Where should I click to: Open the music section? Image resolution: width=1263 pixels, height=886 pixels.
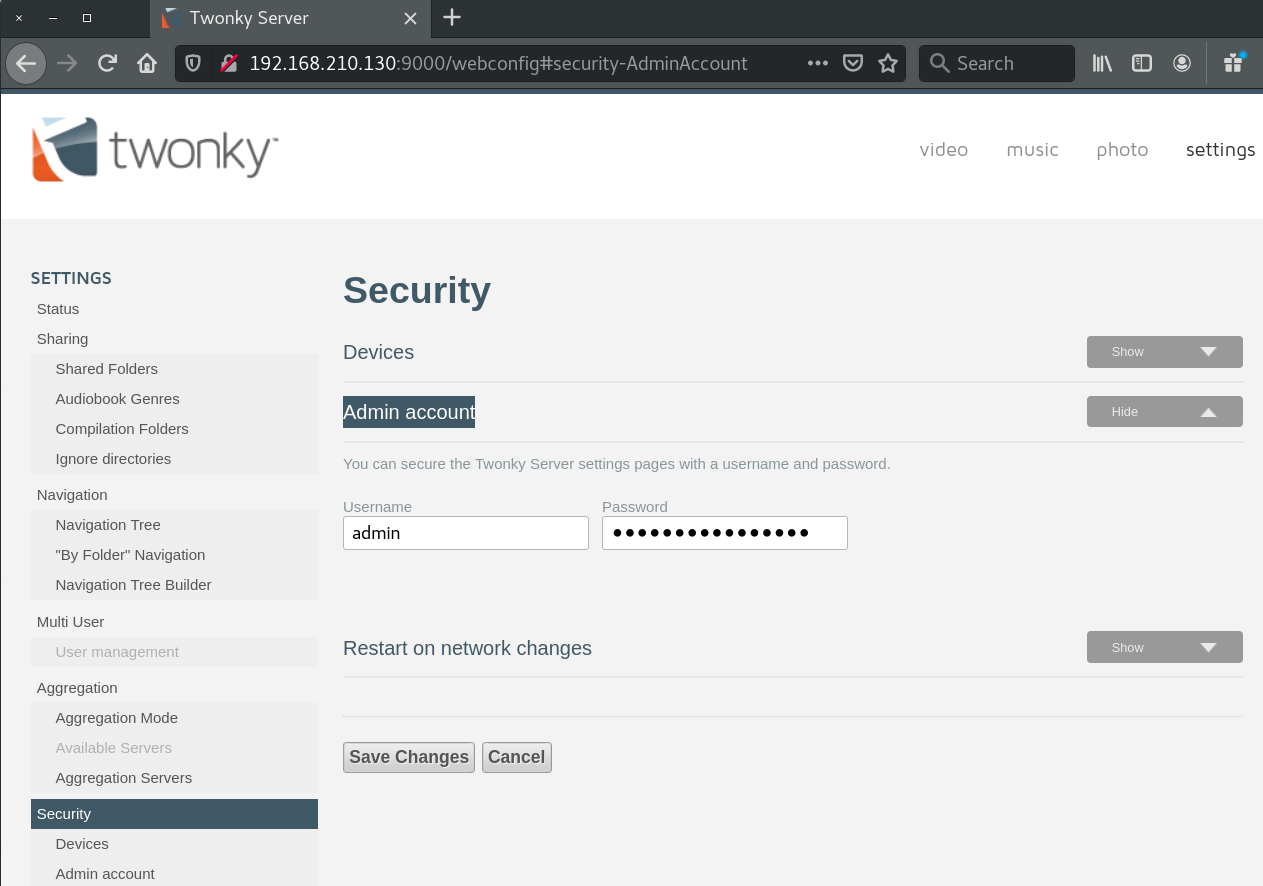click(1032, 150)
